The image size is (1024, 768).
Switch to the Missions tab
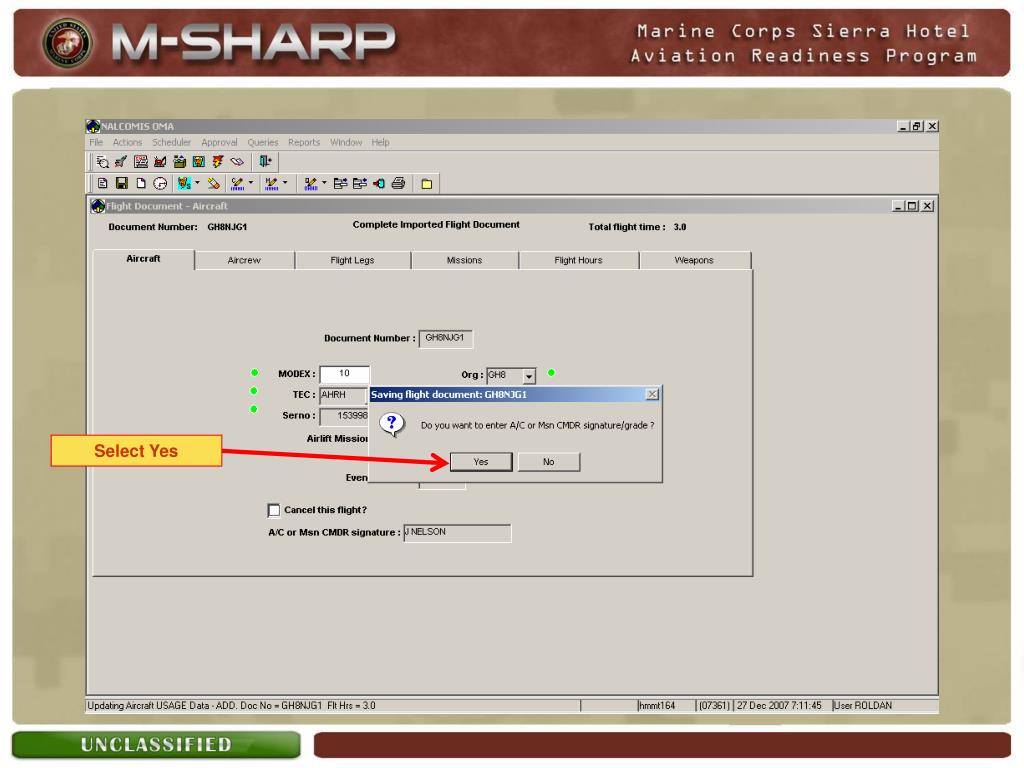point(464,261)
